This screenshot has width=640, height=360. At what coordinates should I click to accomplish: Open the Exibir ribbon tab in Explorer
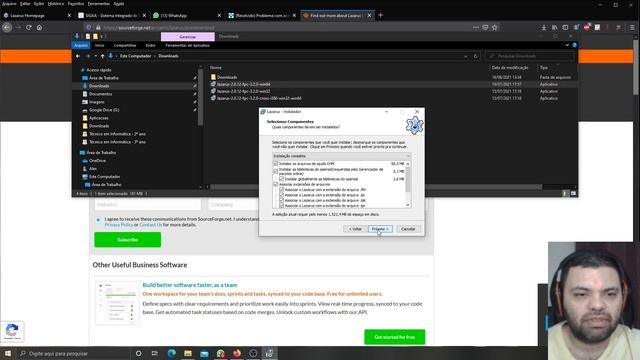pos(151,45)
